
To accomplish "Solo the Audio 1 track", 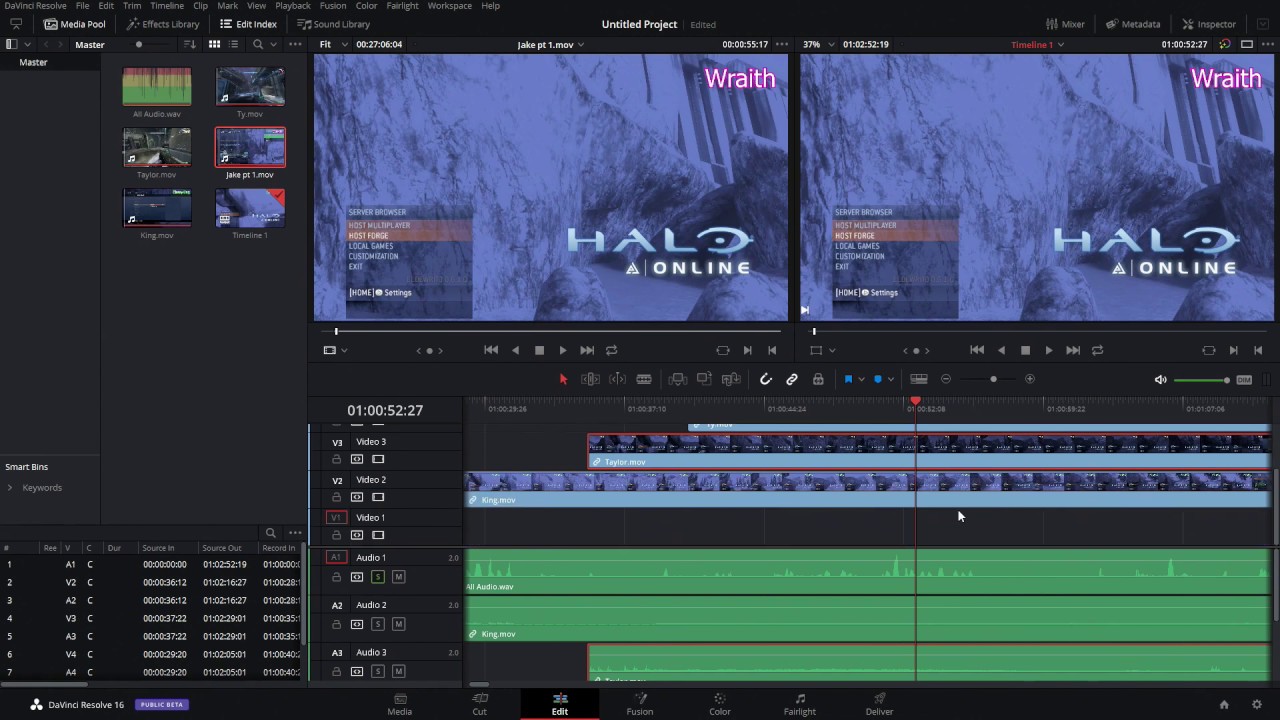I will 378,577.
